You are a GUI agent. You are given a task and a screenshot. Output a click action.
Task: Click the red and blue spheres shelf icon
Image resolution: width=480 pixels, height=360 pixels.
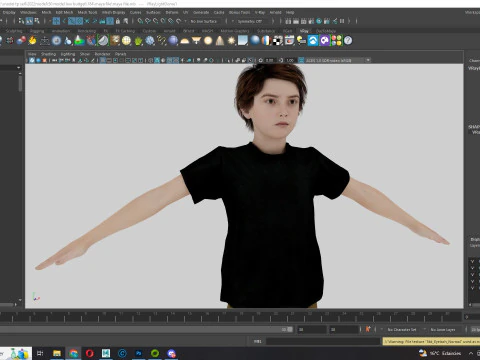pyautogui.click(x=21, y=41)
